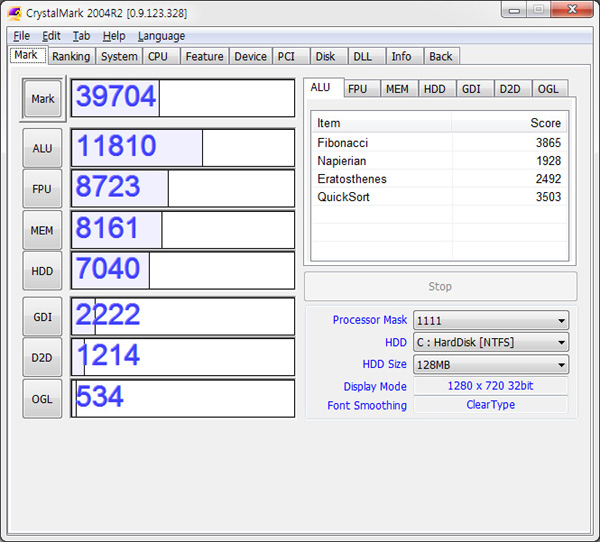The width and height of the screenshot is (600, 542).
Task: Open the HDD Size dropdown
Action: (x=491, y=365)
